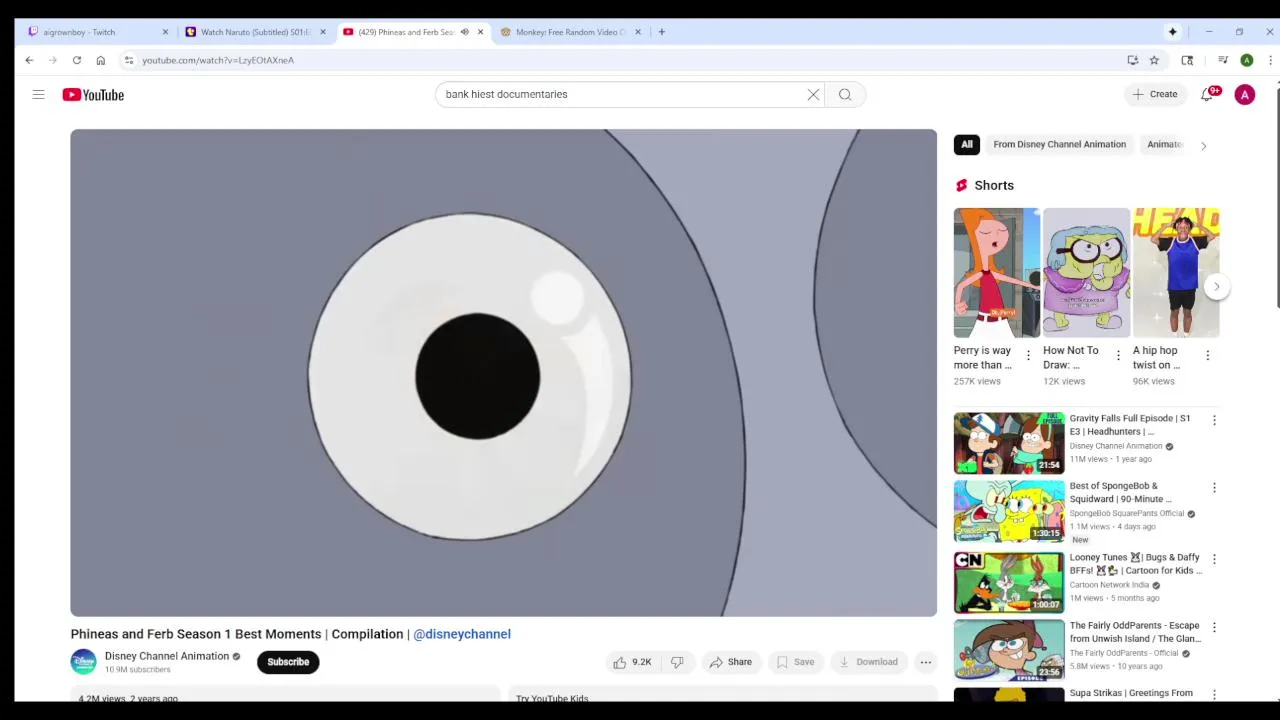The width and height of the screenshot is (1280, 720).
Task: View site information next to the URL
Action: (x=129, y=60)
